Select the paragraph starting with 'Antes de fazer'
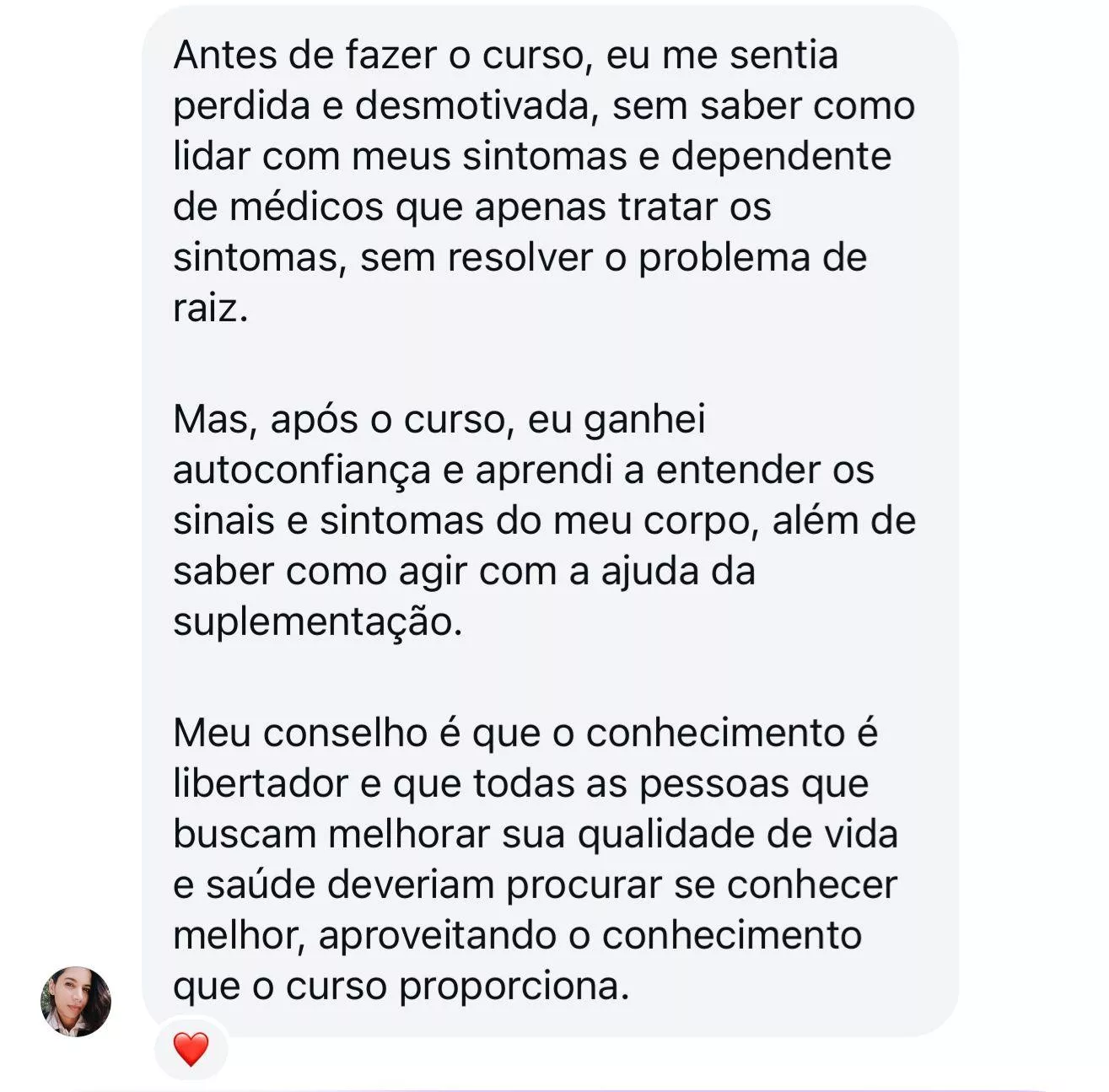 pos(544,181)
